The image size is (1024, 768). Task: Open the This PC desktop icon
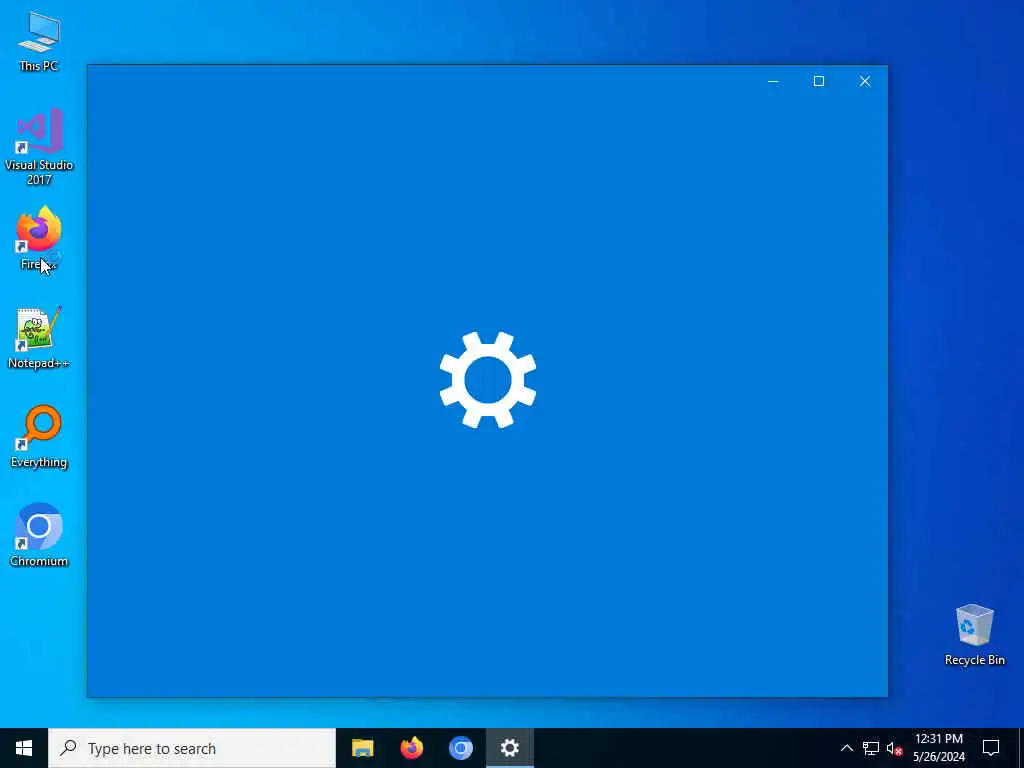pyautogui.click(x=39, y=40)
